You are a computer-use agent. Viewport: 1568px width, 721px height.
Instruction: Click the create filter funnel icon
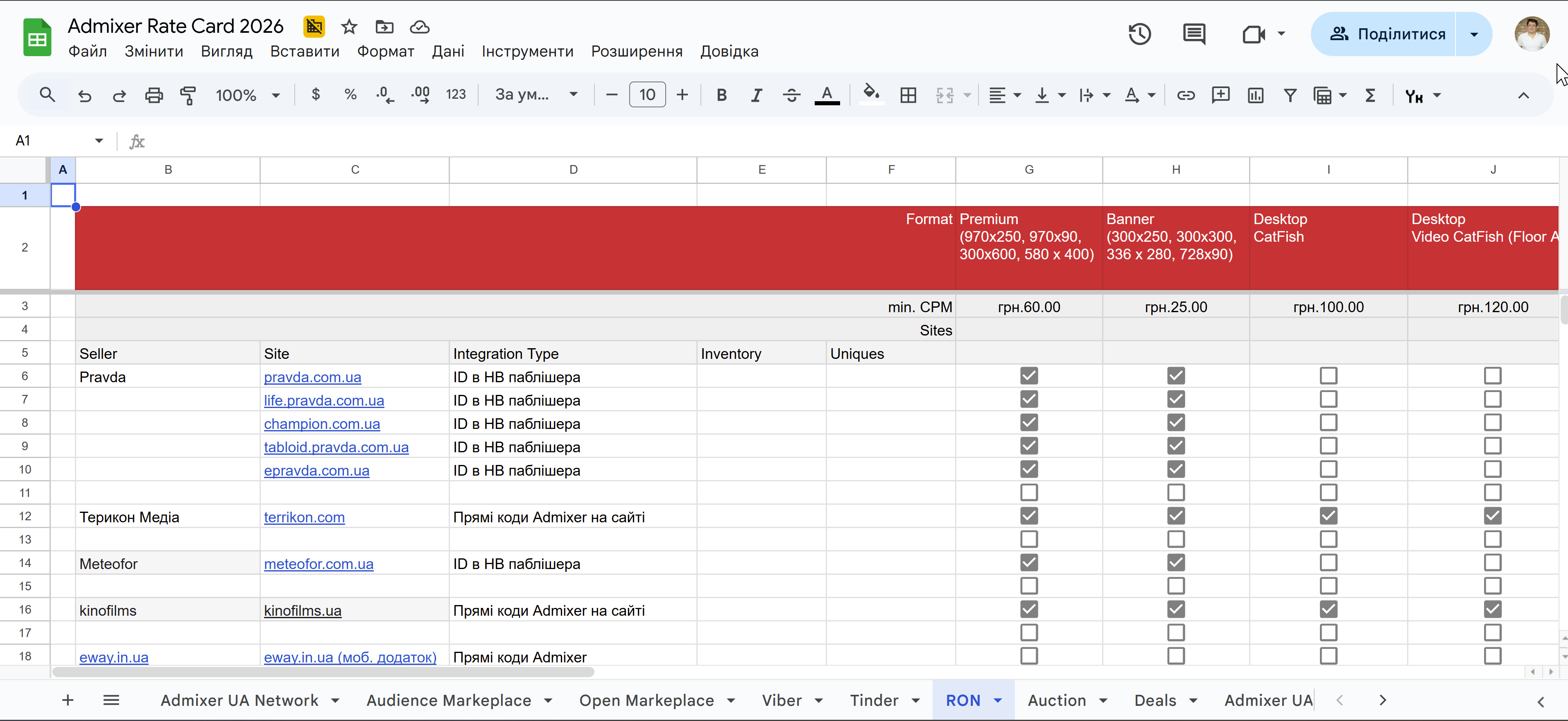click(1290, 95)
